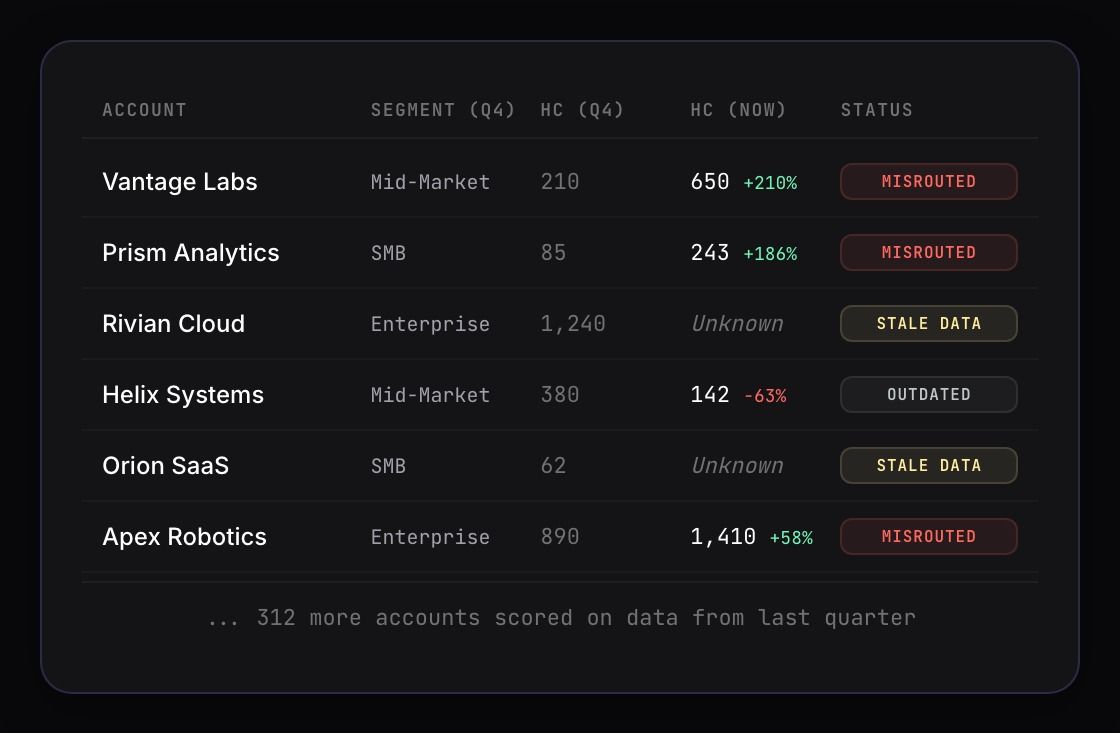Click Orion SaaS's STALE DATA badge
Viewport: 1120px width, 733px height.
929,465
